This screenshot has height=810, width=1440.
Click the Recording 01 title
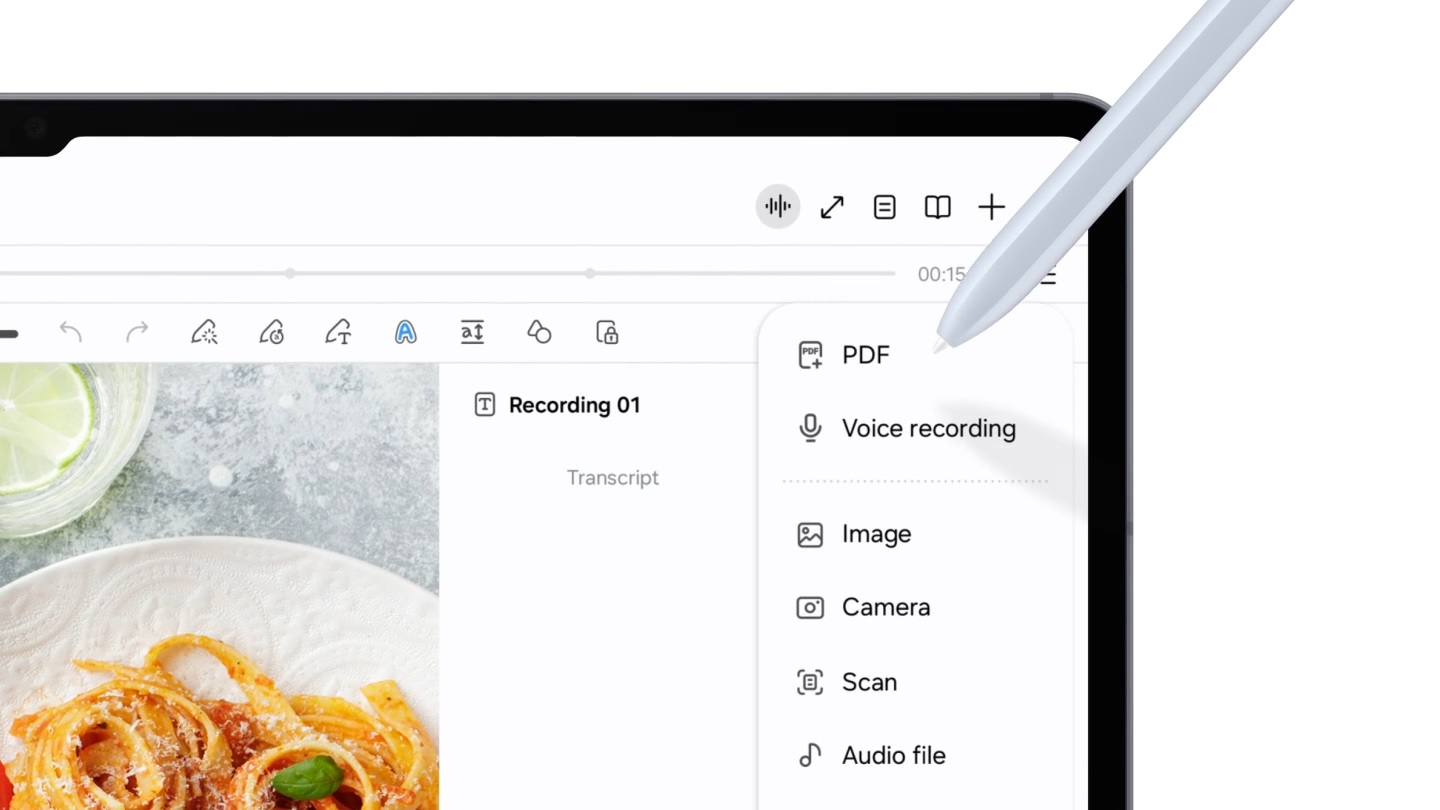click(574, 405)
